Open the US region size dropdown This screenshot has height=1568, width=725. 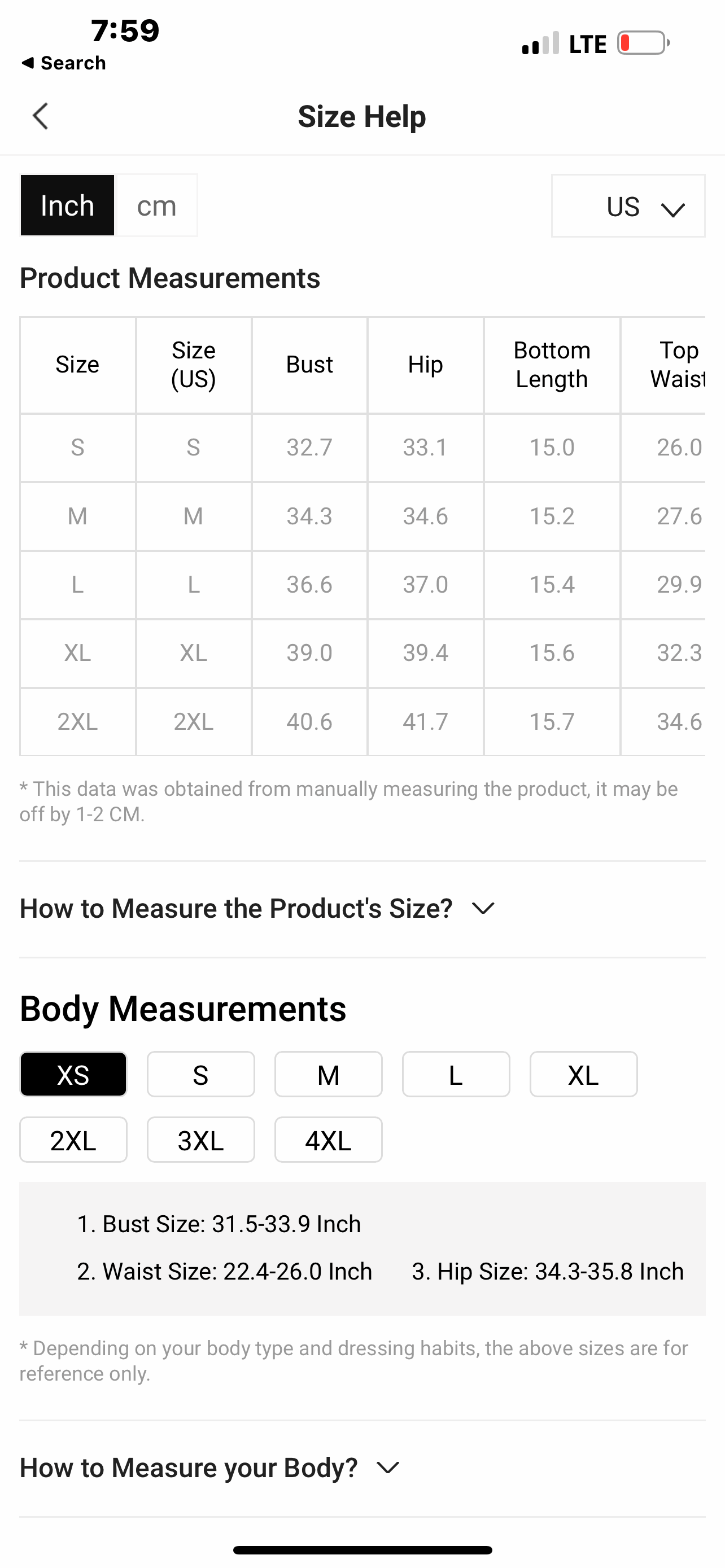coord(628,207)
